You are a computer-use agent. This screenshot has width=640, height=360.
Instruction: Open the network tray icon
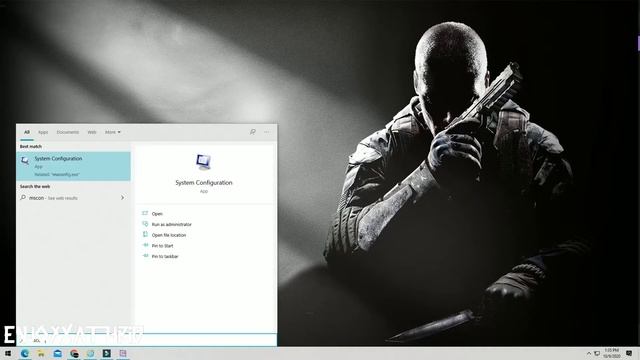click(597, 353)
